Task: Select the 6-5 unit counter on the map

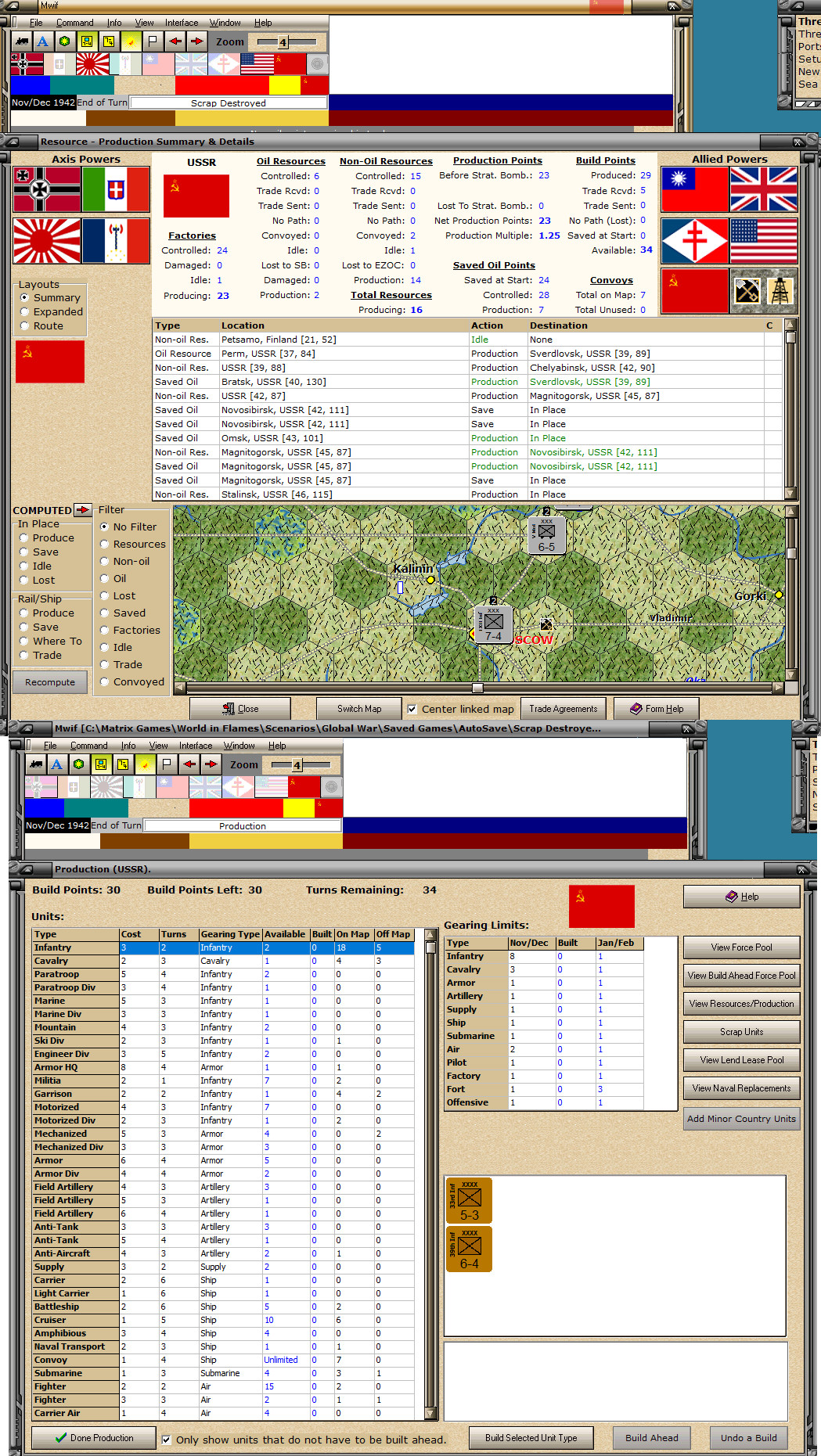Action: click(546, 535)
